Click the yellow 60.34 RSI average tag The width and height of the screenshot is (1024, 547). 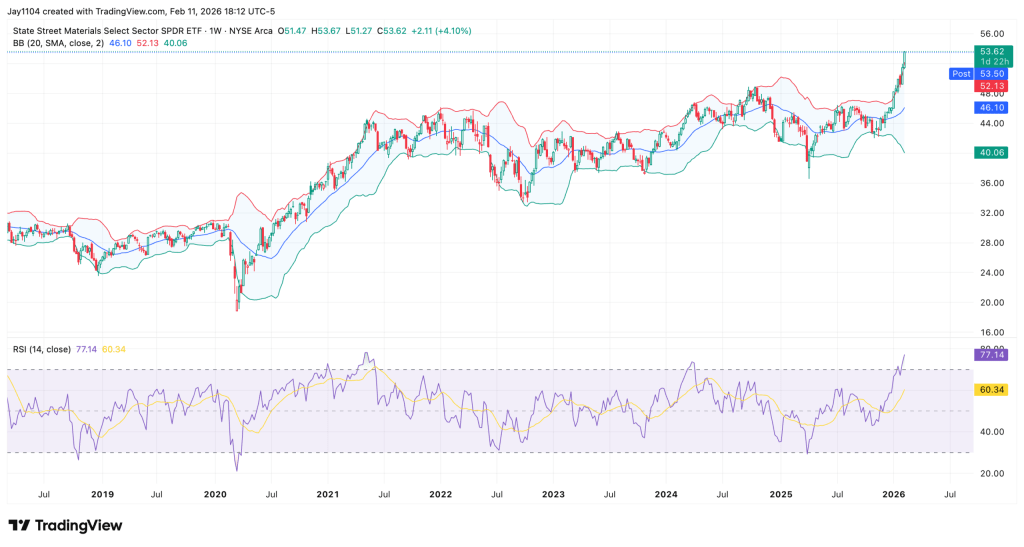point(991,389)
